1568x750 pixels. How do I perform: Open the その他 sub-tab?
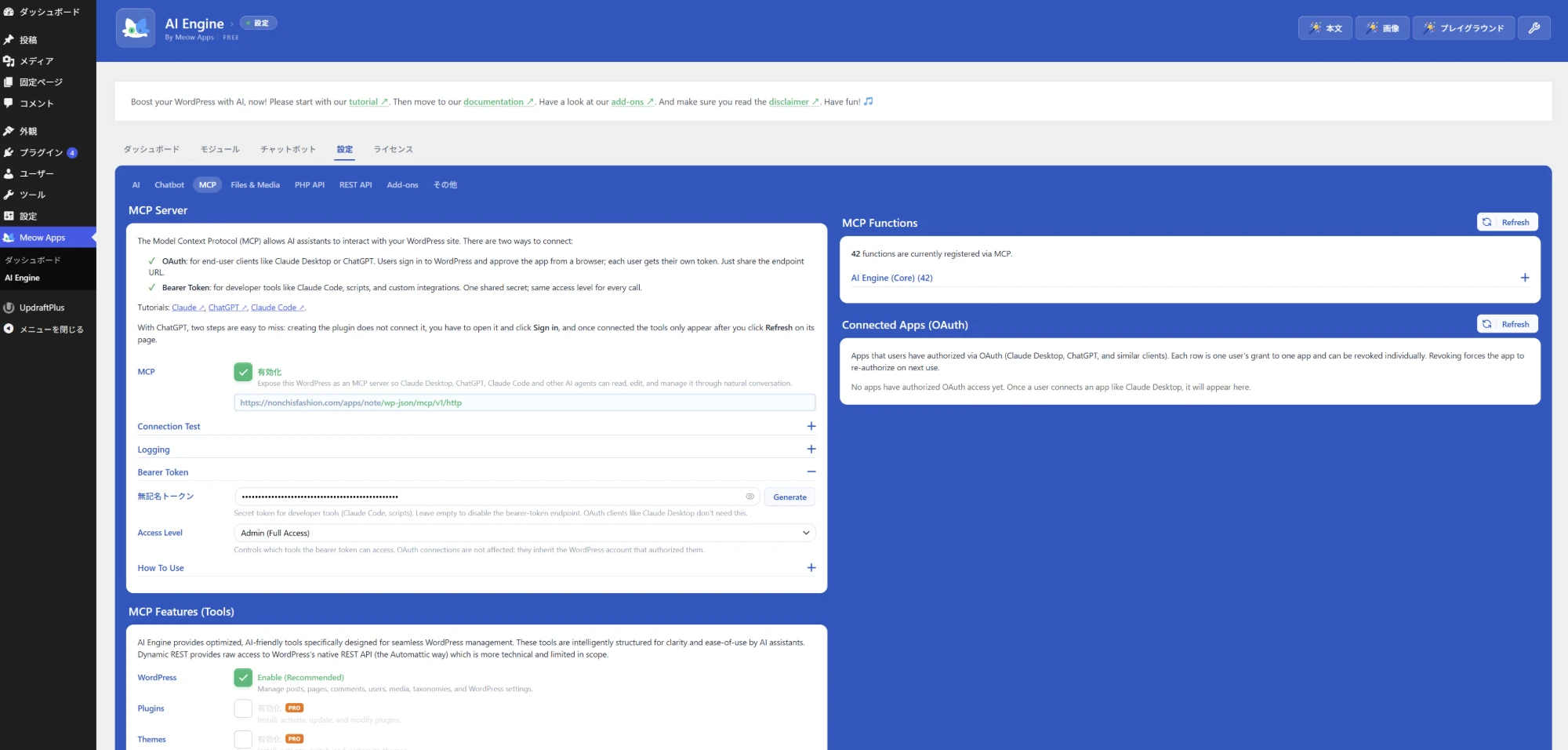coord(445,185)
